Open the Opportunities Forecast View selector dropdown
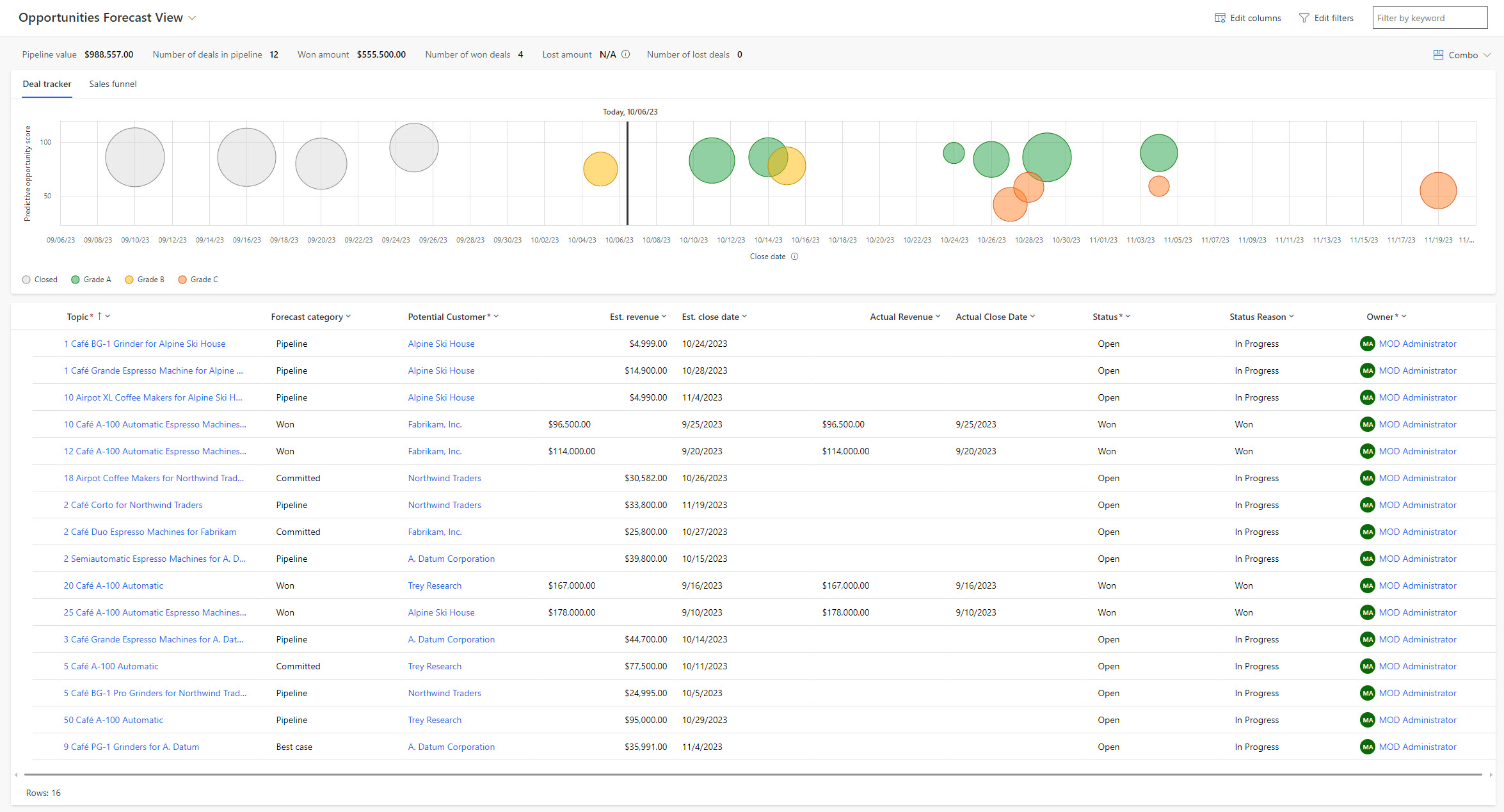 pyautogui.click(x=192, y=18)
